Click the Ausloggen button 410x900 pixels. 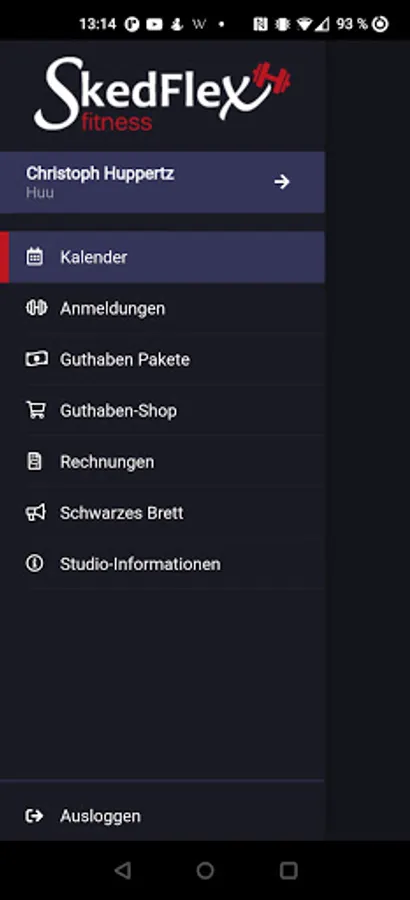click(x=163, y=816)
